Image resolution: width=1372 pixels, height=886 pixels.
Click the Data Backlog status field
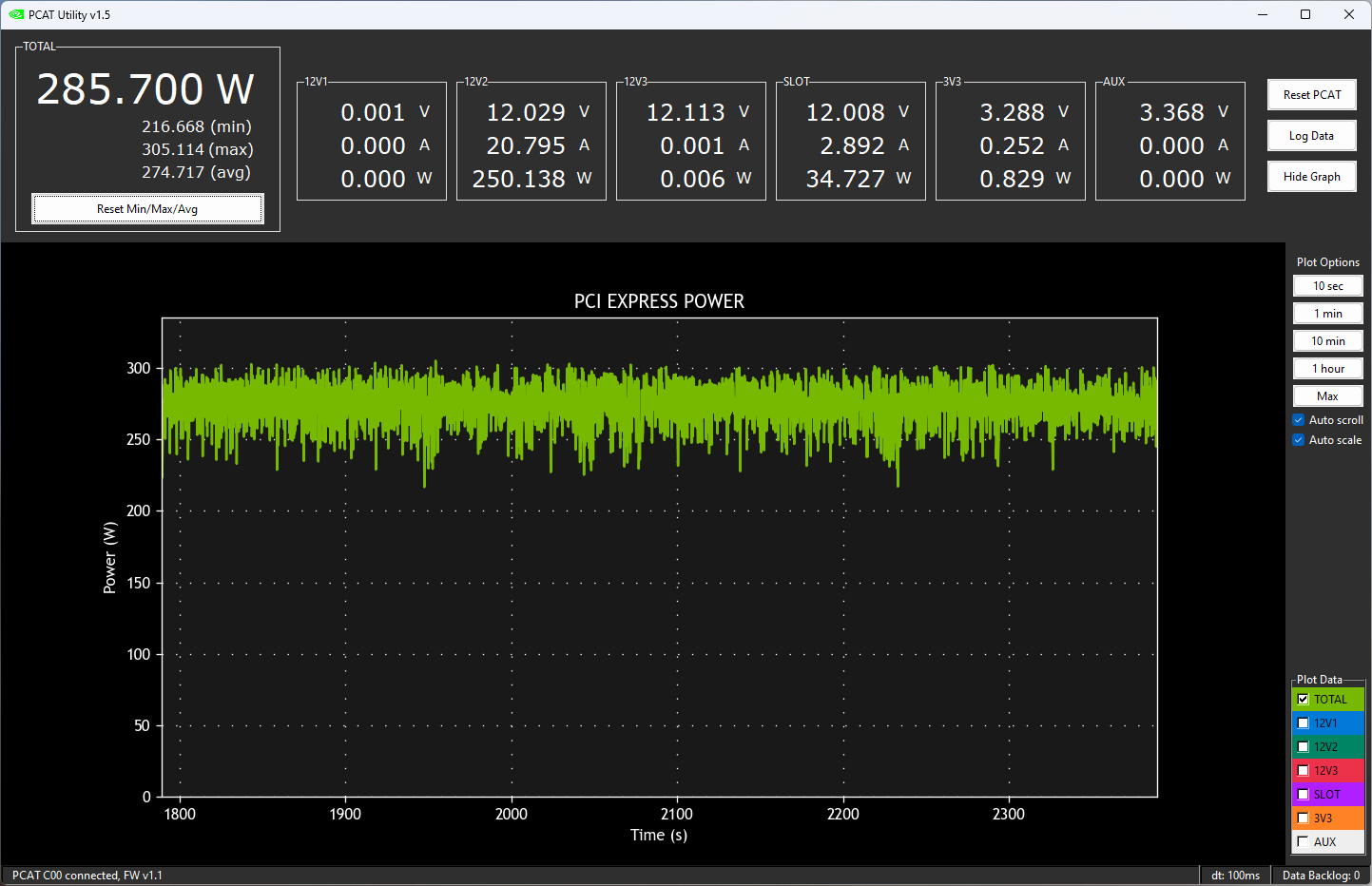(1322, 875)
